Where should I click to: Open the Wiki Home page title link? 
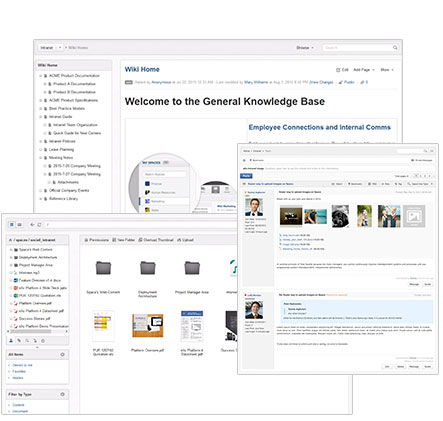(x=142, y=69)
